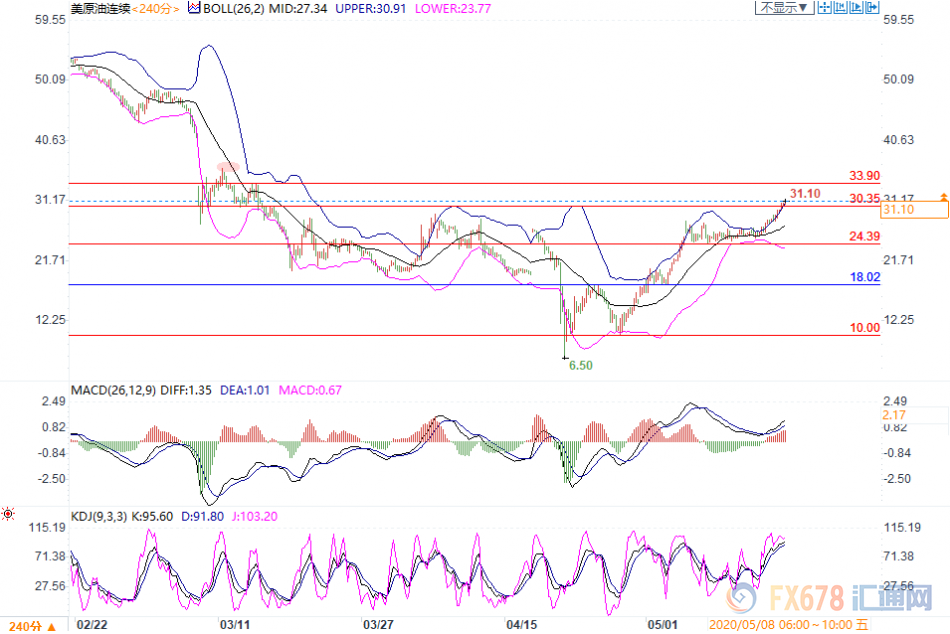The width and height of the screenshot is (950, 634).
Task: Click the DIFF:1.35 MACD value
Action: coord(186,390)
